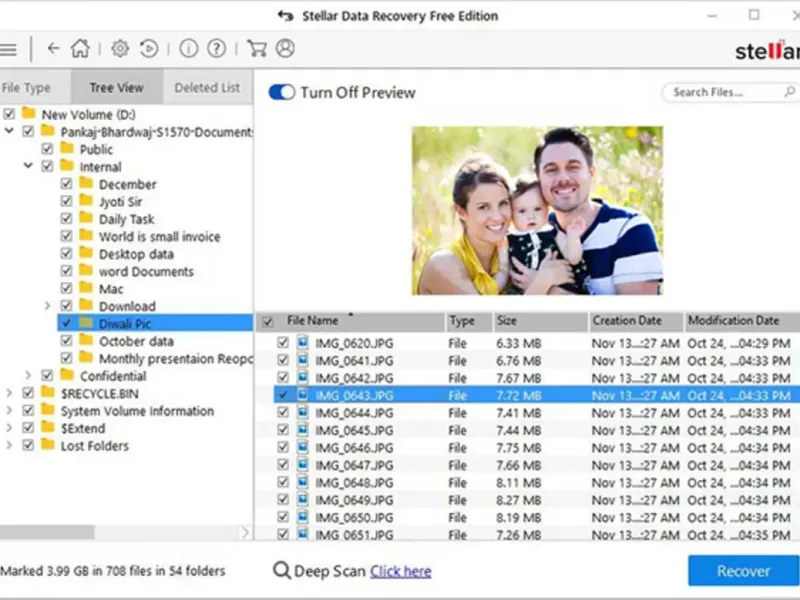The width and height of the screenshot is (800, 600).
Task: Go back with the left arrow icon
Action: point(53,48)
